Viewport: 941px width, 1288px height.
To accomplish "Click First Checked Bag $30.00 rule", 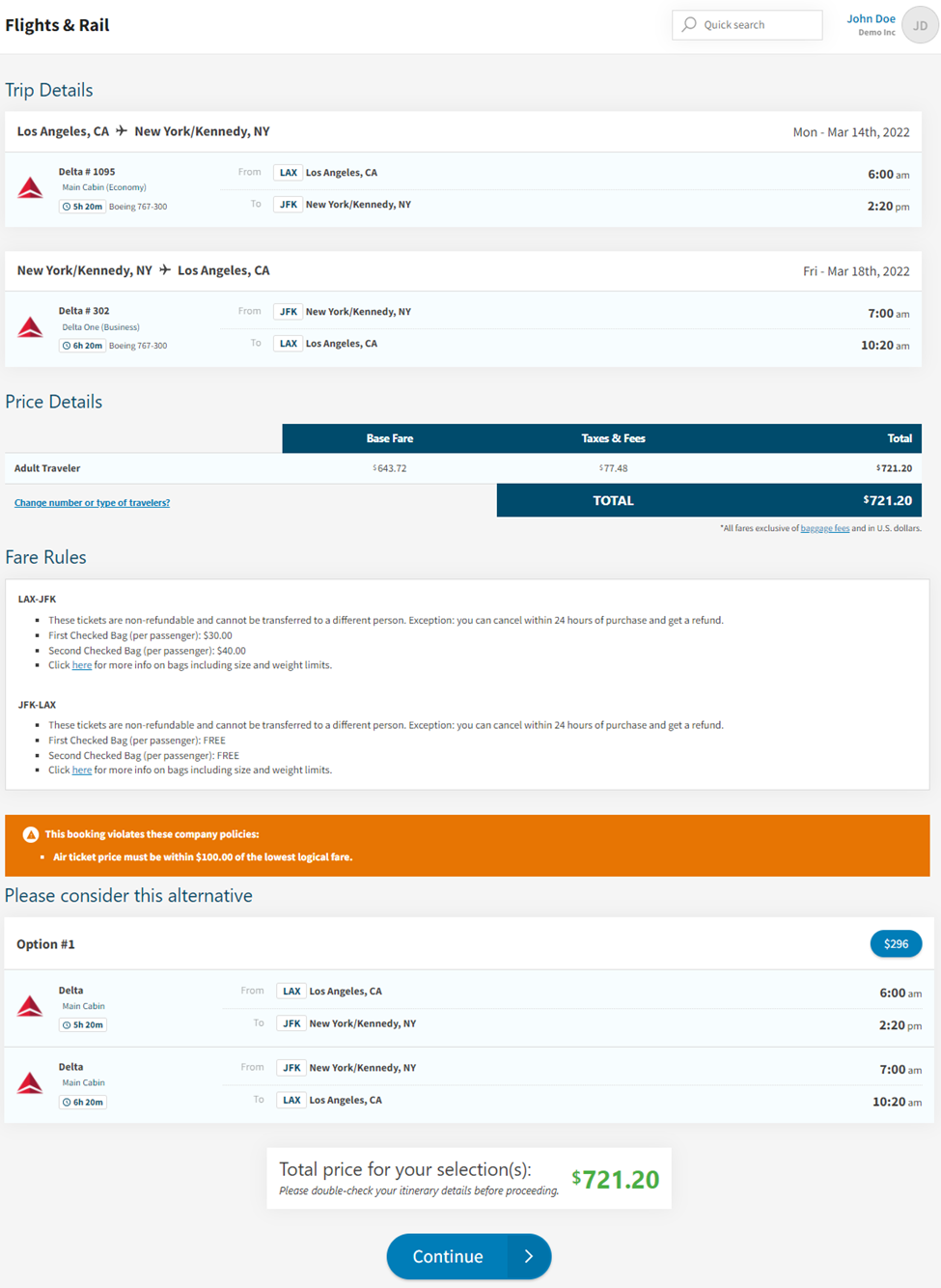I will pyautogui.click(x=140, y=635).
